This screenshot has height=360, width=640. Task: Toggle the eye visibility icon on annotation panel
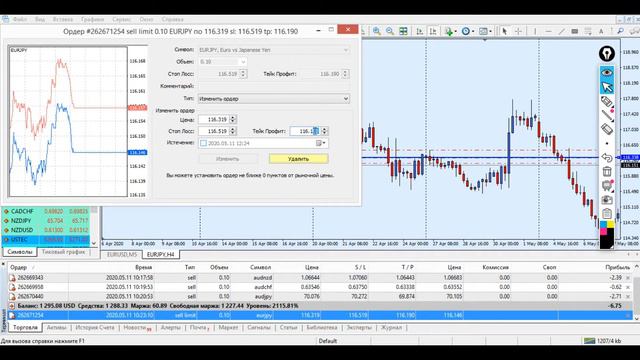pos(607,73)
